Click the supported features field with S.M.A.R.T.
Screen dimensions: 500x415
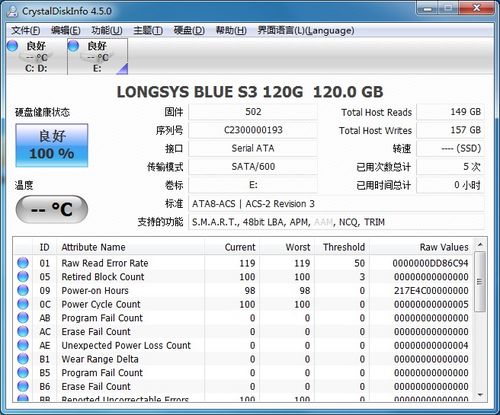point(336,222)
